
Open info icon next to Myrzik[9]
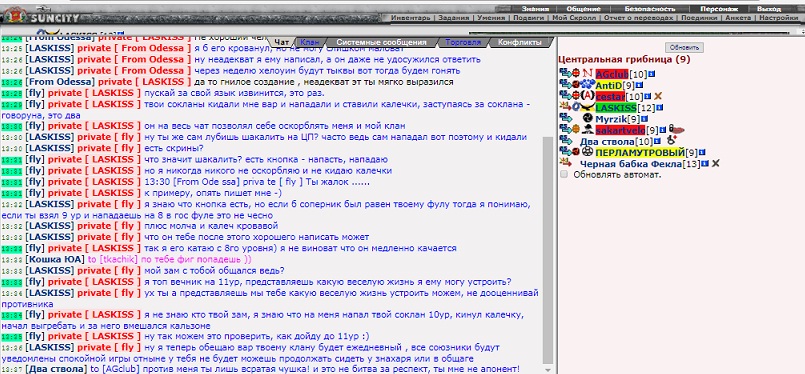coord(644,119)
